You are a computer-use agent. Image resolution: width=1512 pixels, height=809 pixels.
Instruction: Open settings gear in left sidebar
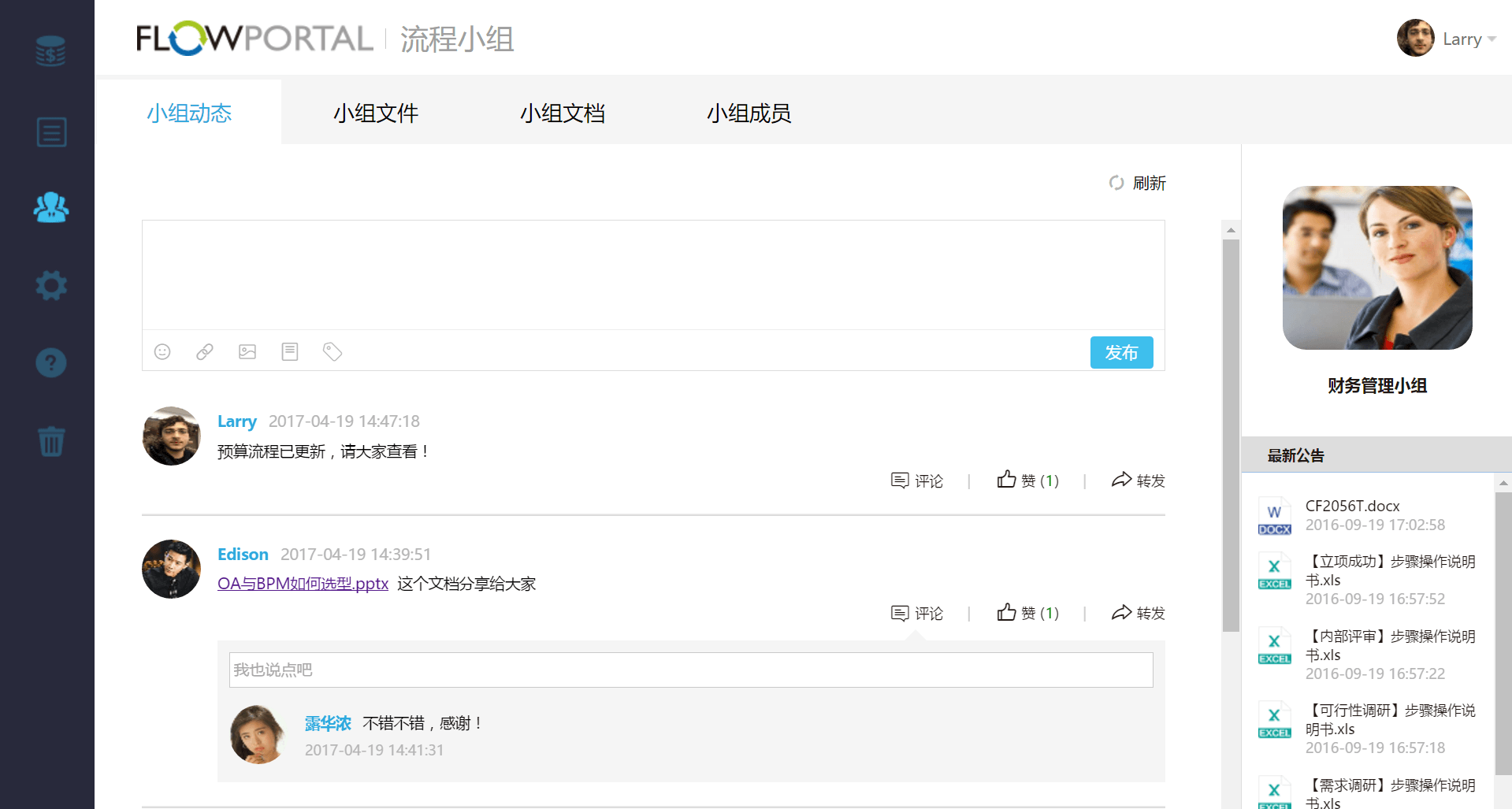(51, 285)
